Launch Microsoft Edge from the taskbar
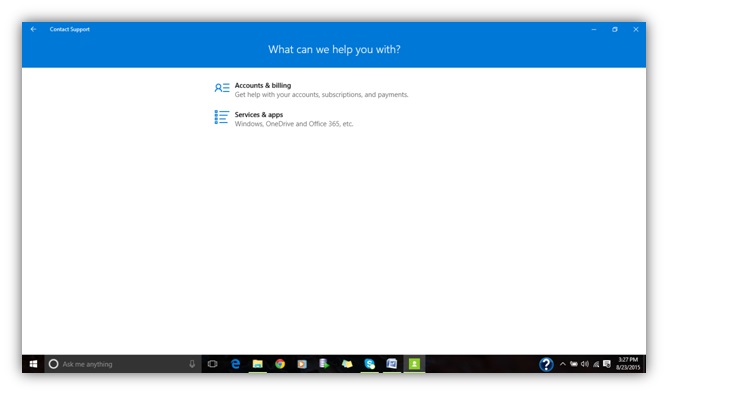 pyautogui.click(x=235, y=364)
